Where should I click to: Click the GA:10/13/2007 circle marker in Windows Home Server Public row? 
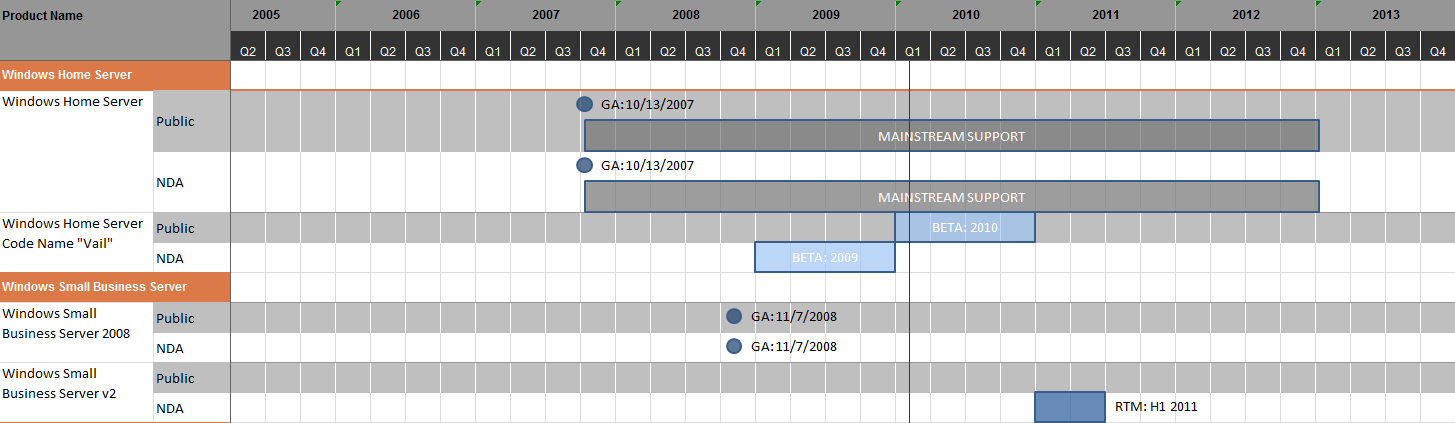click(x=585, y=104)
